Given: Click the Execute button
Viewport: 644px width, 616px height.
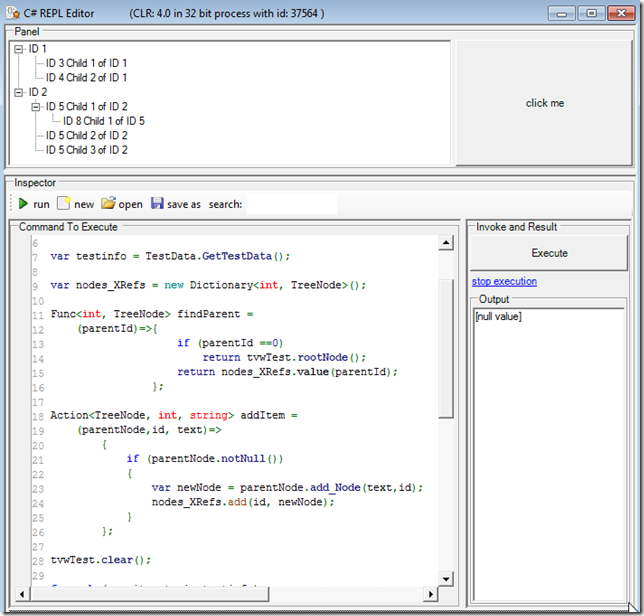Looking at the screenshot, I should [x=549, y=253].
